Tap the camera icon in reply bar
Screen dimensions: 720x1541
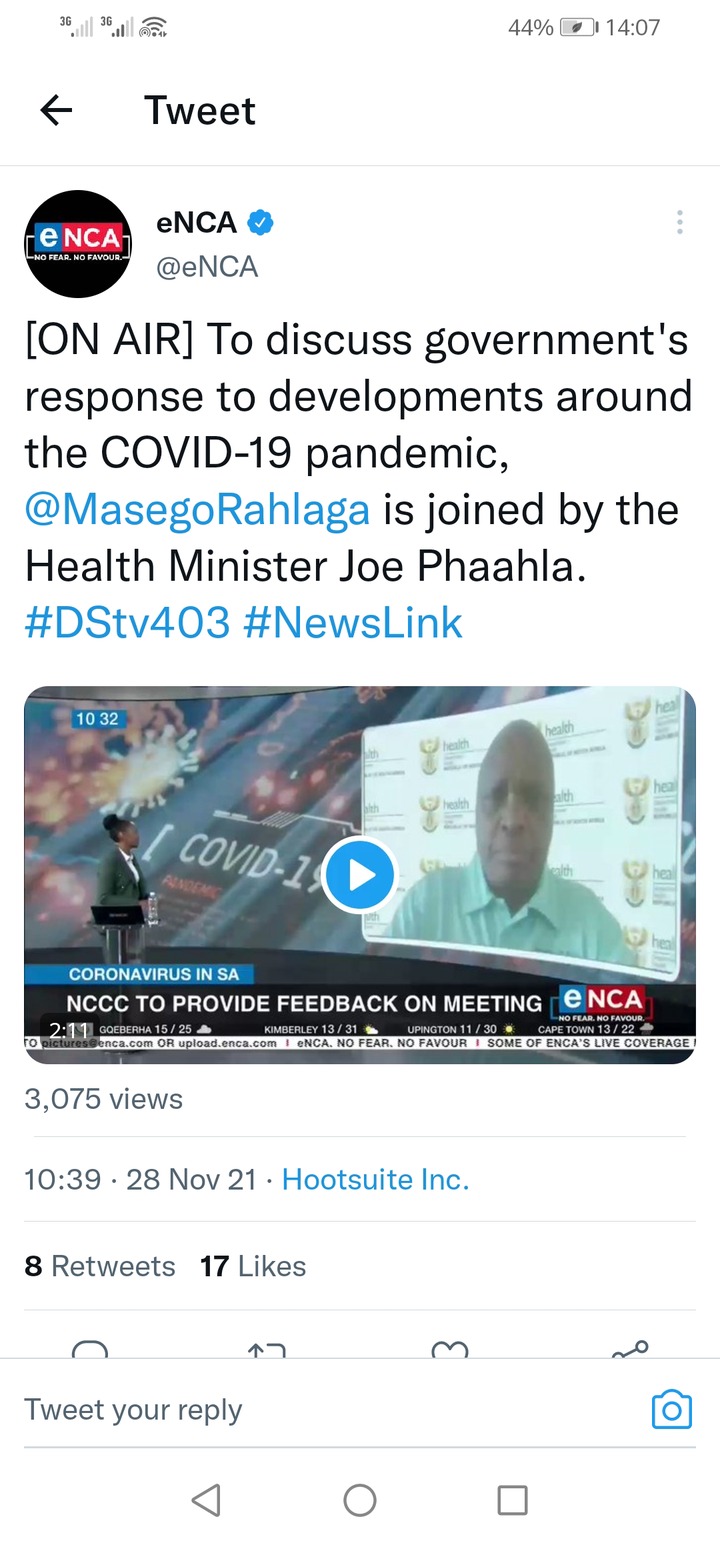click(671, 1409)
